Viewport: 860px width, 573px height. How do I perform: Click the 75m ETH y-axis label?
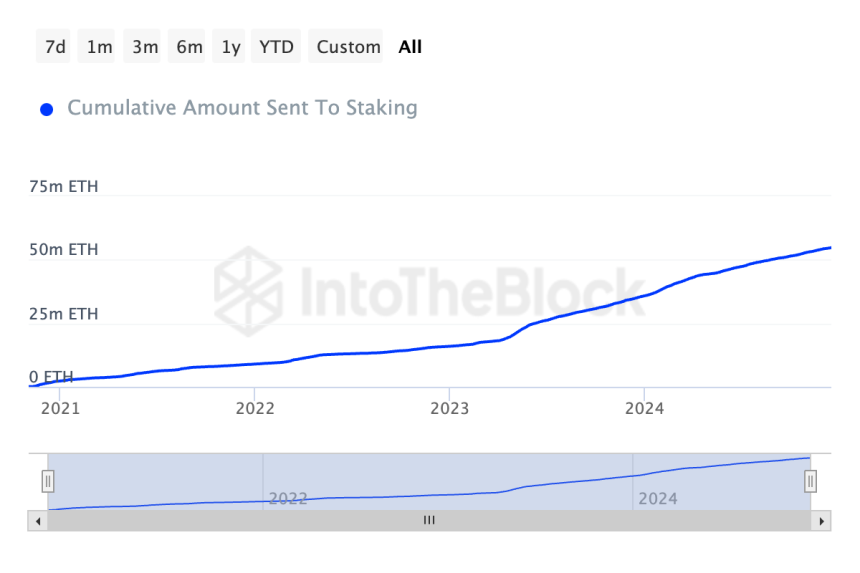(x=64, y=186)
